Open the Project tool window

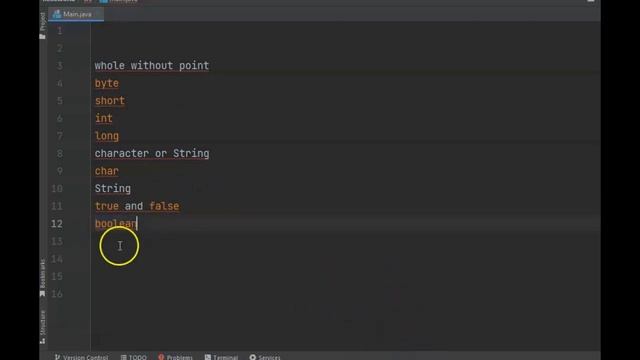tap(42, 25)
